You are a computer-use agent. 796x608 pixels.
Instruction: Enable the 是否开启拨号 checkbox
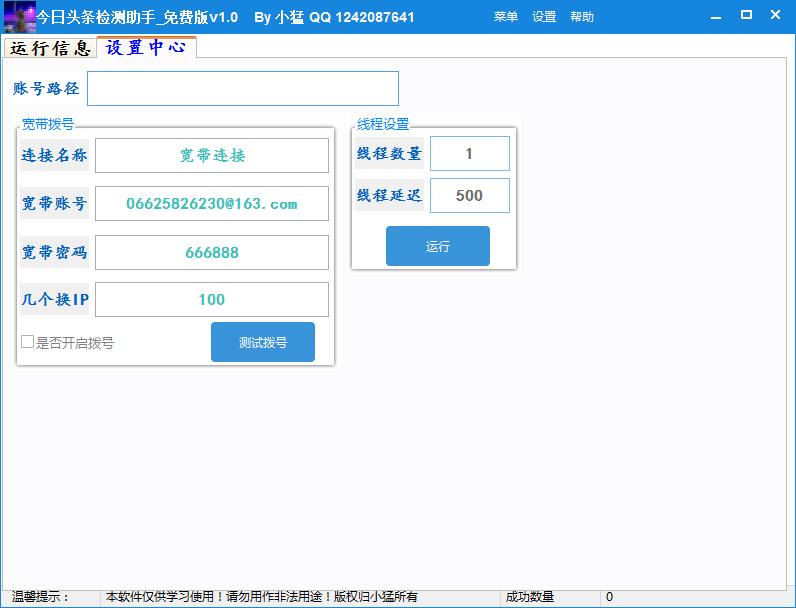[27, 342]
